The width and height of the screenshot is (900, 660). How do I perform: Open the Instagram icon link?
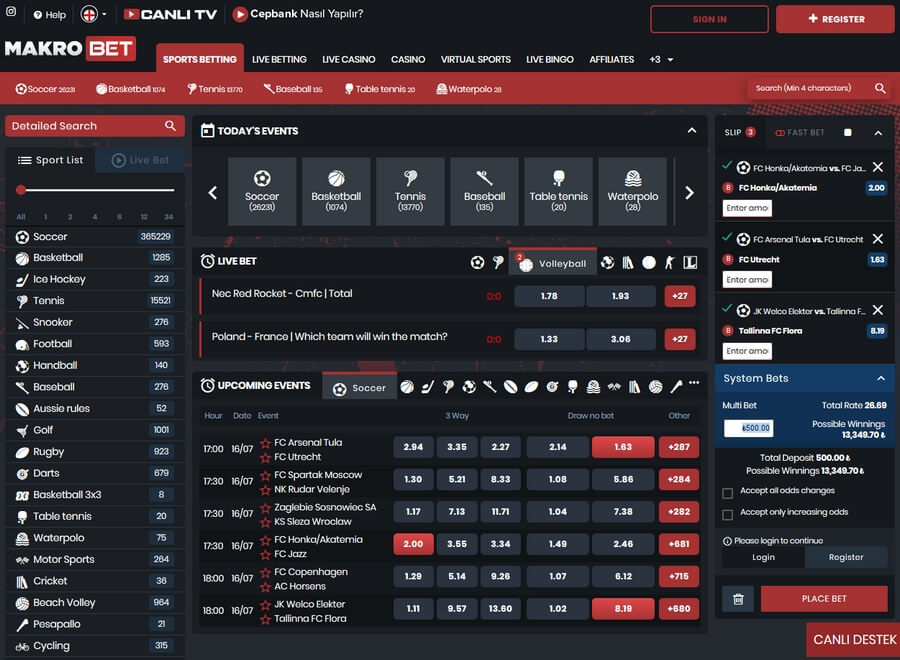[x=11, y=11]
